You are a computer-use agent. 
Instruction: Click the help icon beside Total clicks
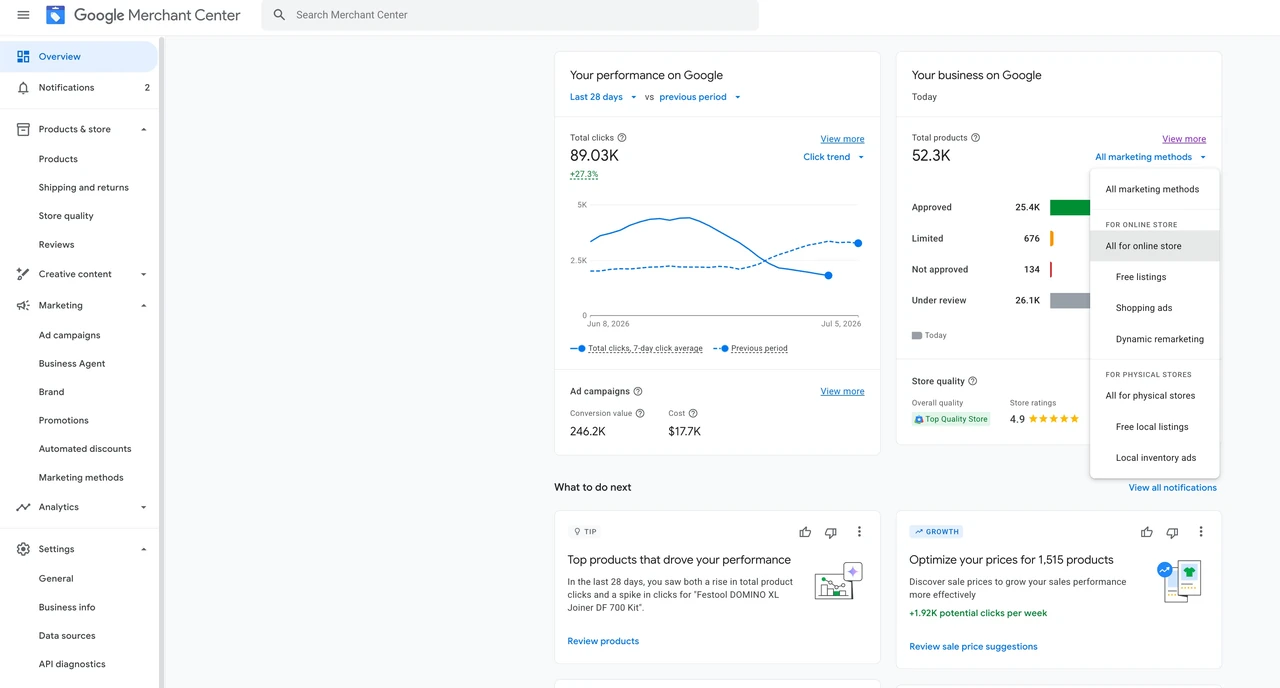(x=622, y=138)
